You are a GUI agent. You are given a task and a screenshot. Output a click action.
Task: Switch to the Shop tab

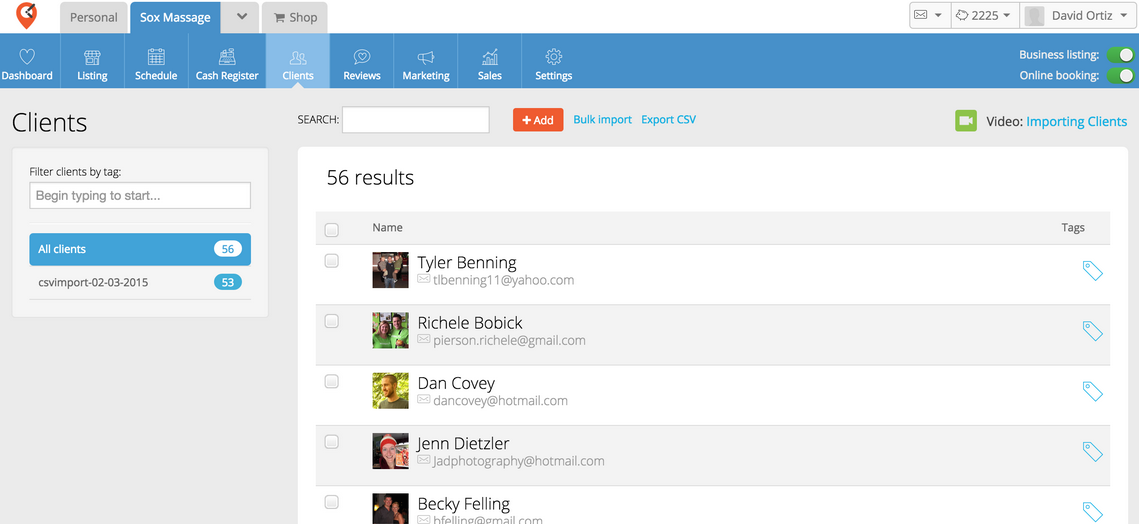click(x=294, y=17)
